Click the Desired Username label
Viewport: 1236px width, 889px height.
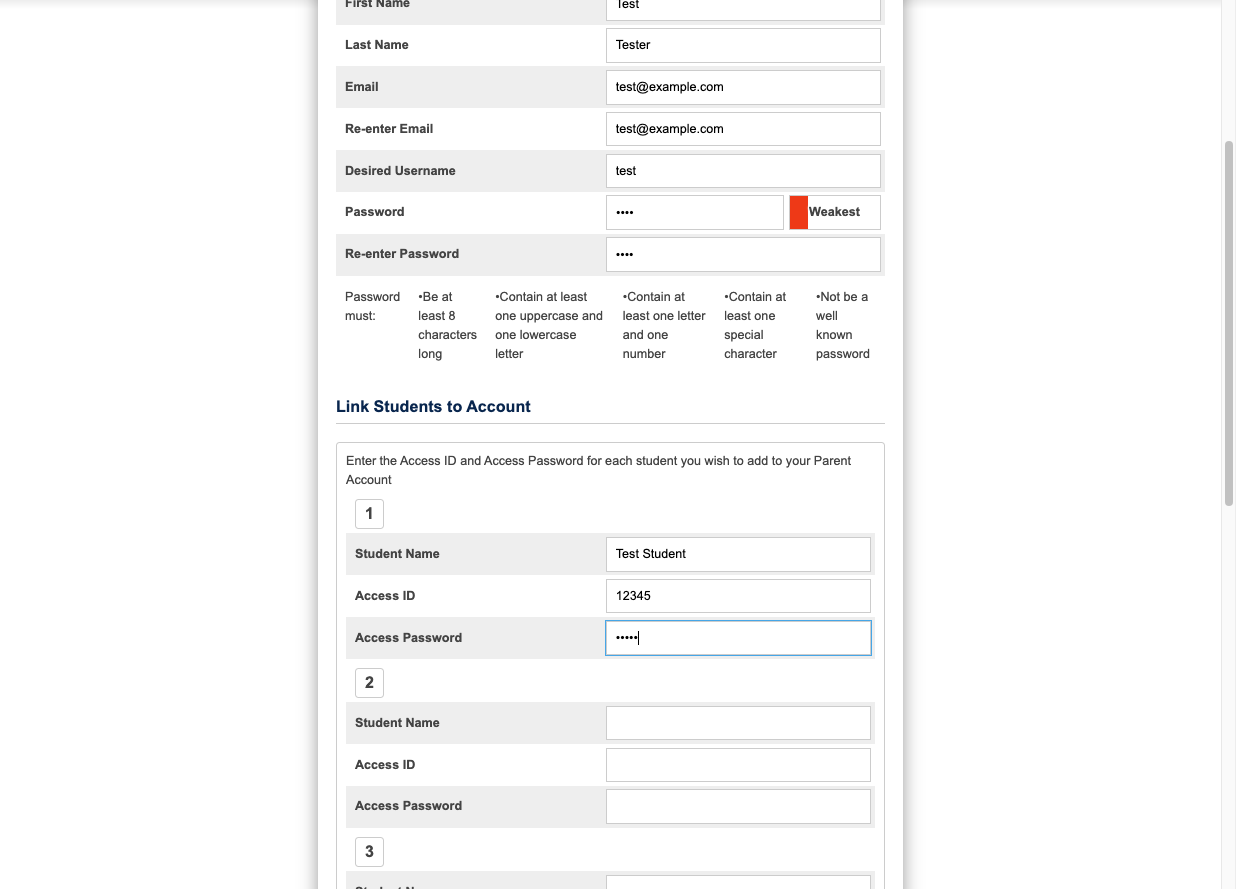click(x=400, y=171)
